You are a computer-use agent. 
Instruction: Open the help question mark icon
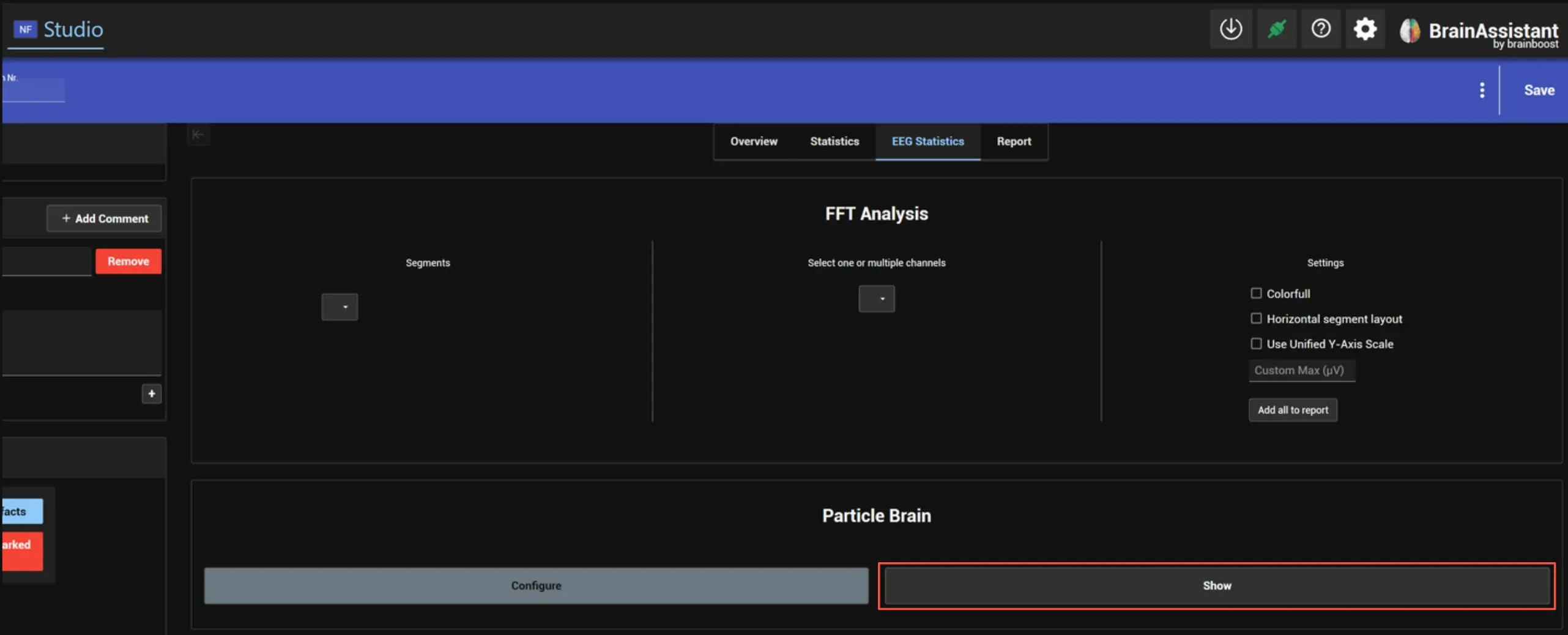(x=1321, y=29)
